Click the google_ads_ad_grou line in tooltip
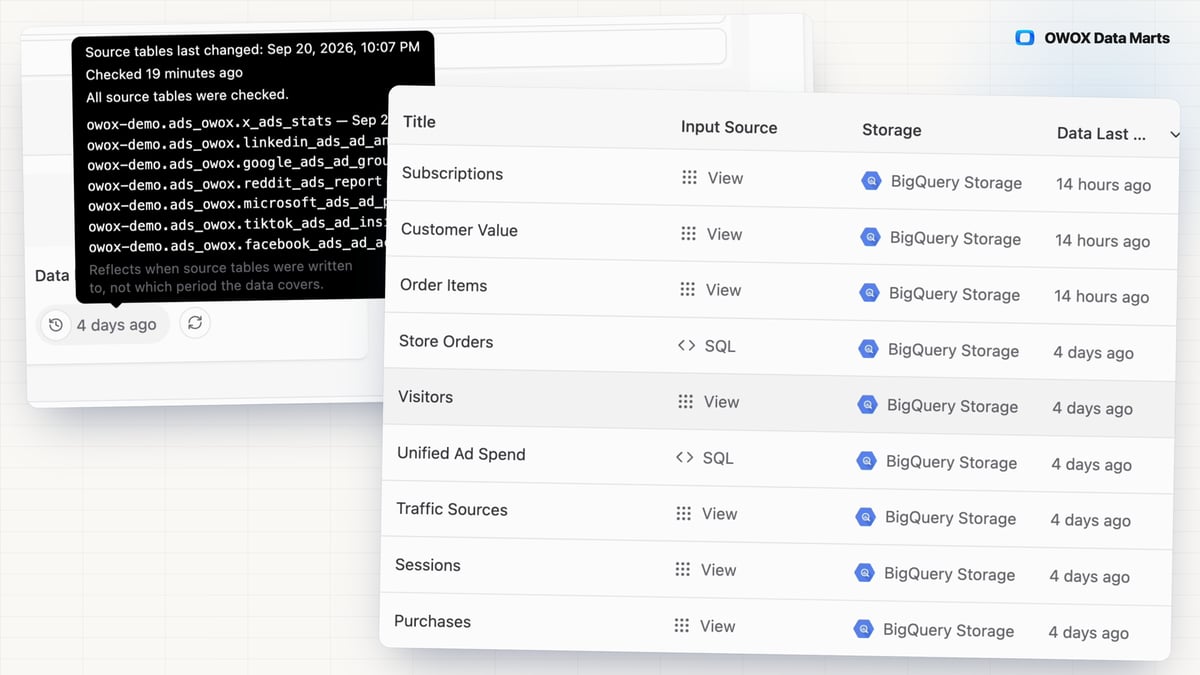Image resolution: width=1200 pixels, height=675 pixels. (x=237, y=163)
